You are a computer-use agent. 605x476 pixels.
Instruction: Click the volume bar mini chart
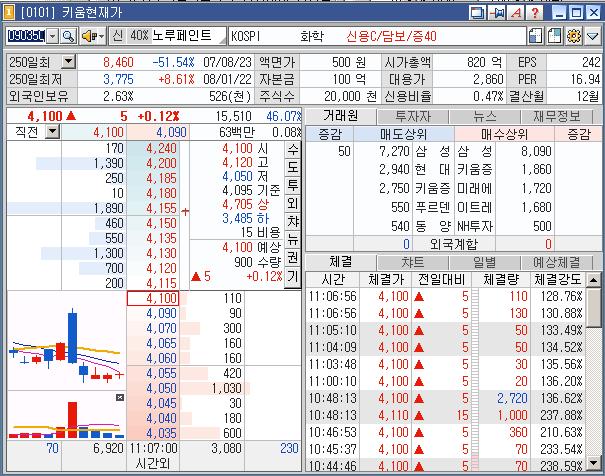click(x=67, y=416)
